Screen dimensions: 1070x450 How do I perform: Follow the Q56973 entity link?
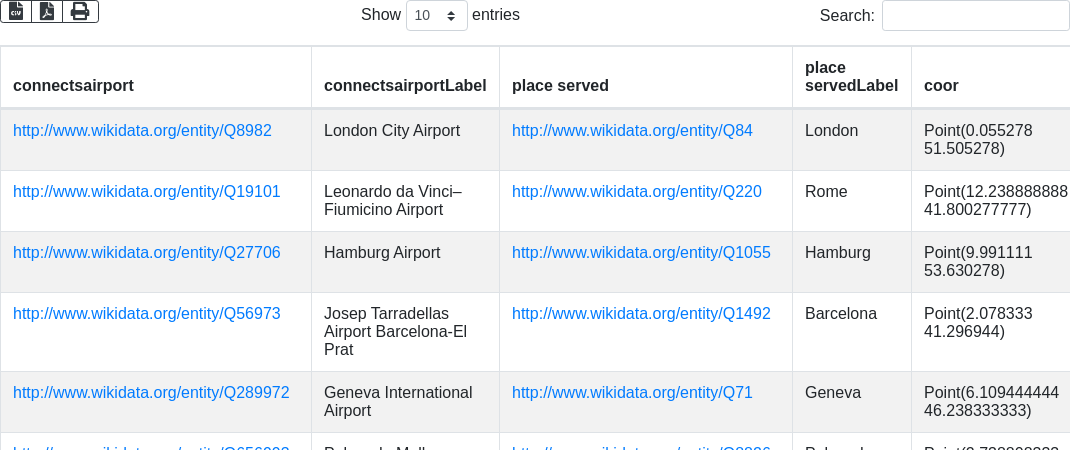146,314
